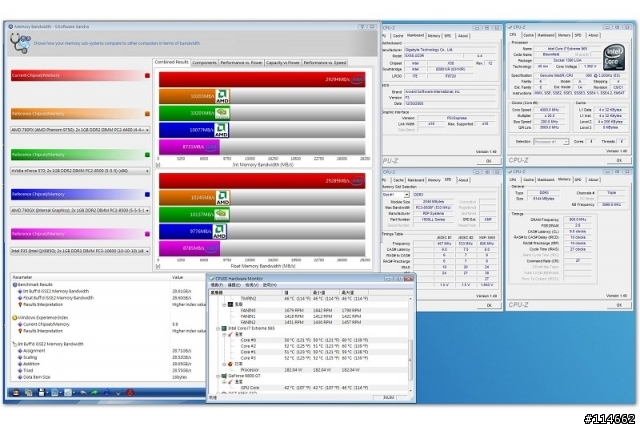
Task: Click the Gigabyte Technology manufacturer field in CPU-Z
Action: pos(451,49)
